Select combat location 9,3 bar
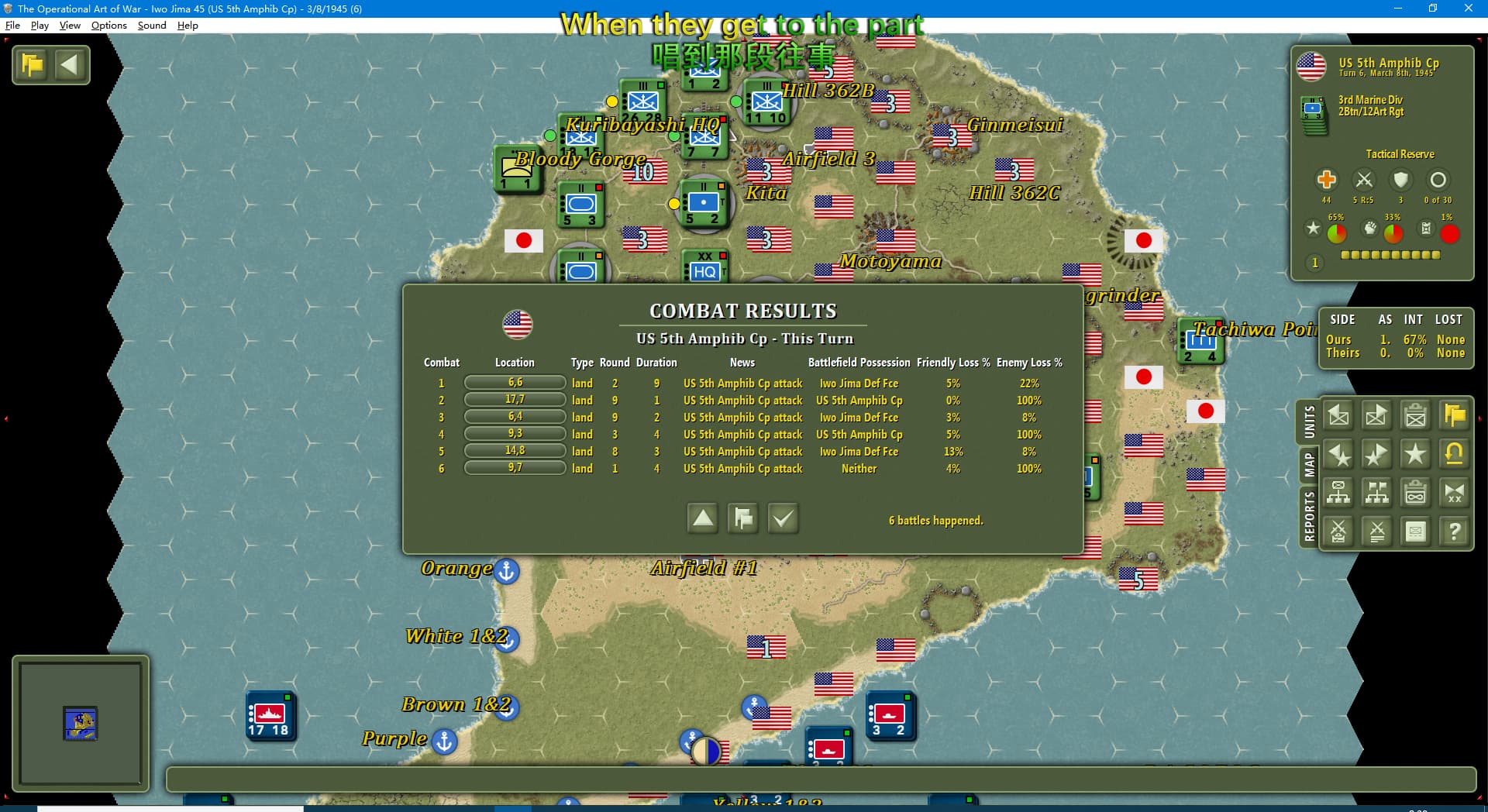This screenshot has height=812, width=1488. (x=515, y=434)
